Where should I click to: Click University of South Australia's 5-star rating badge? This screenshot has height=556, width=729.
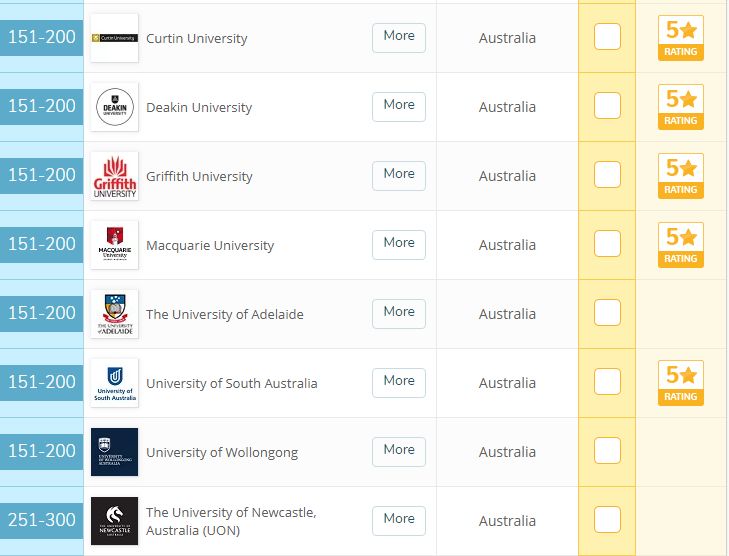pyautogui.click(x=681, y=383)
